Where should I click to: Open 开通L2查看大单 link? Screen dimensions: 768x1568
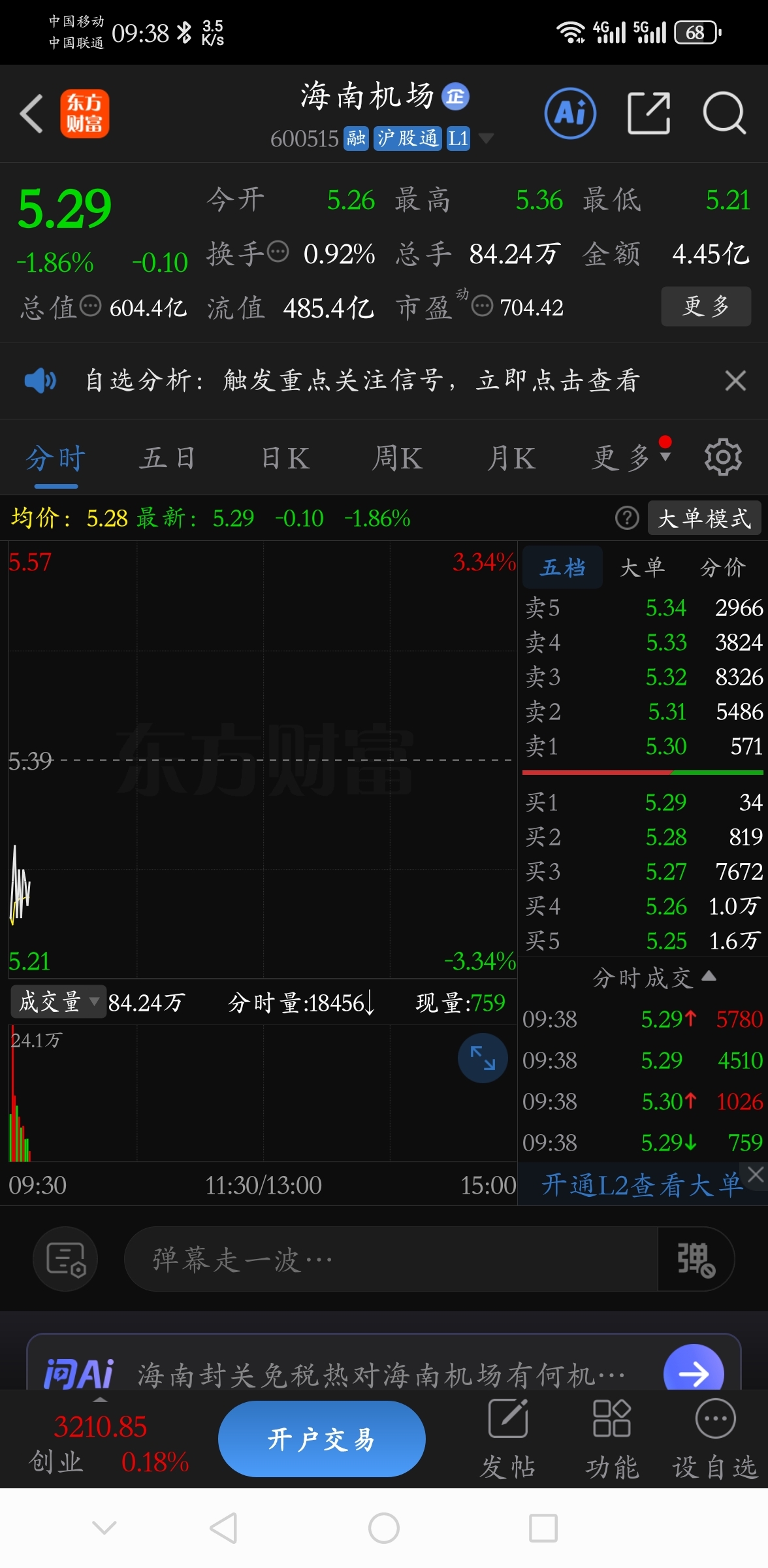(x=642, y=1184)
